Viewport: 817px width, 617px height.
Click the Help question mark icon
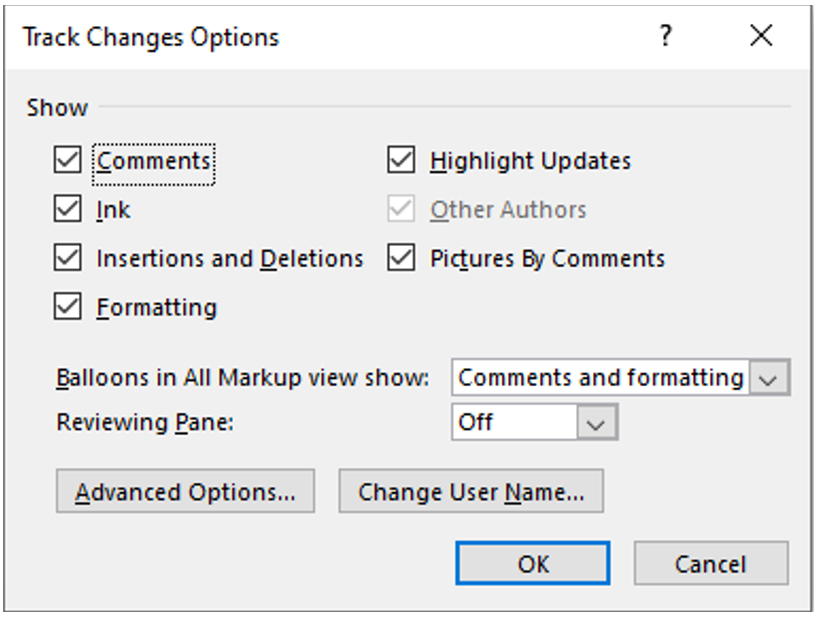665,37
